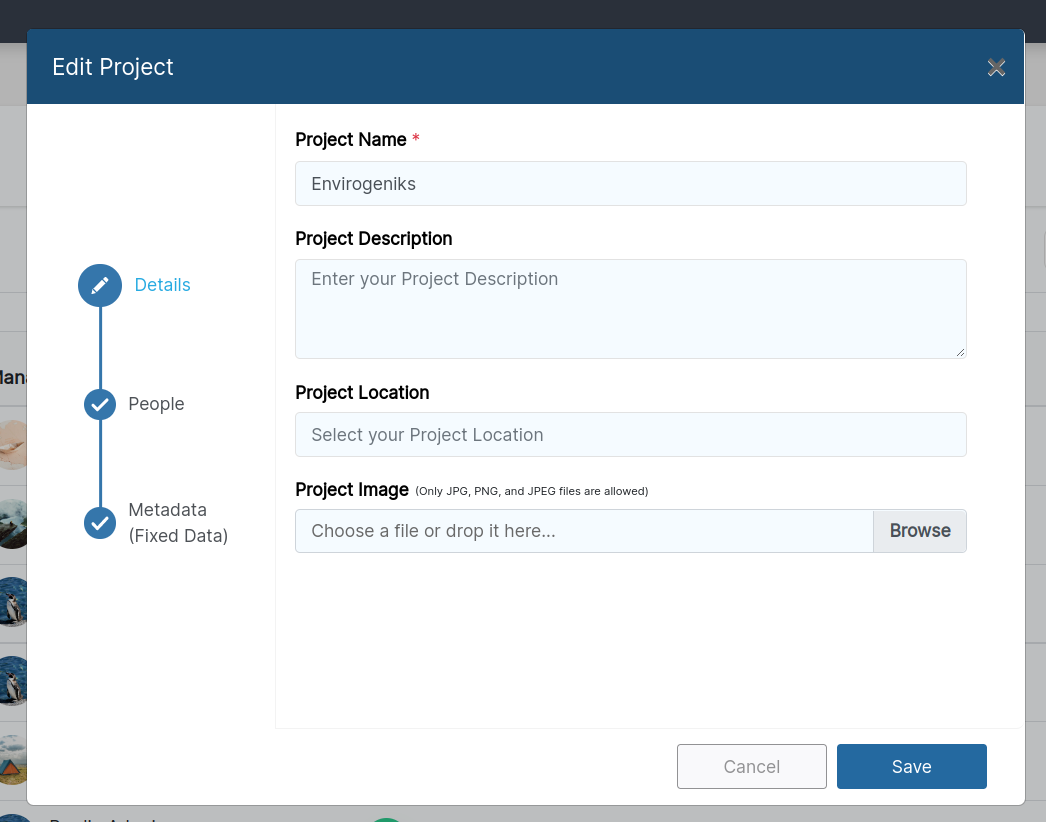Click the Project Name label

[351, 139]
